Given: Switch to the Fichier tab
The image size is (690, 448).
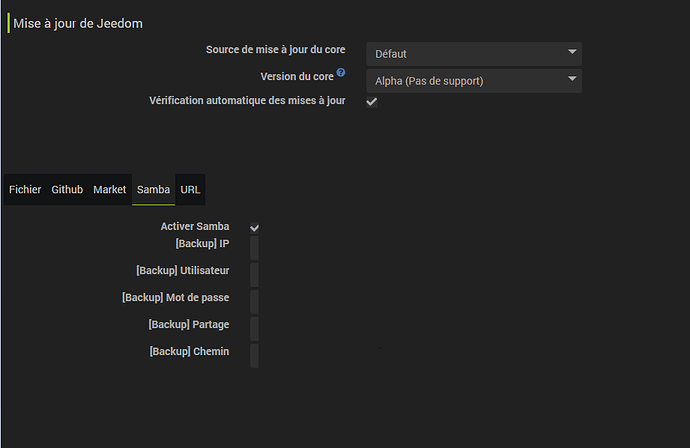Looking at the screenshot, I should (25, 189).
